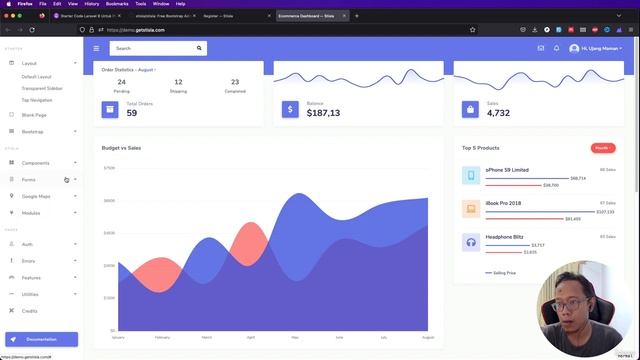Open the Blank Page link

click(34, 115)
